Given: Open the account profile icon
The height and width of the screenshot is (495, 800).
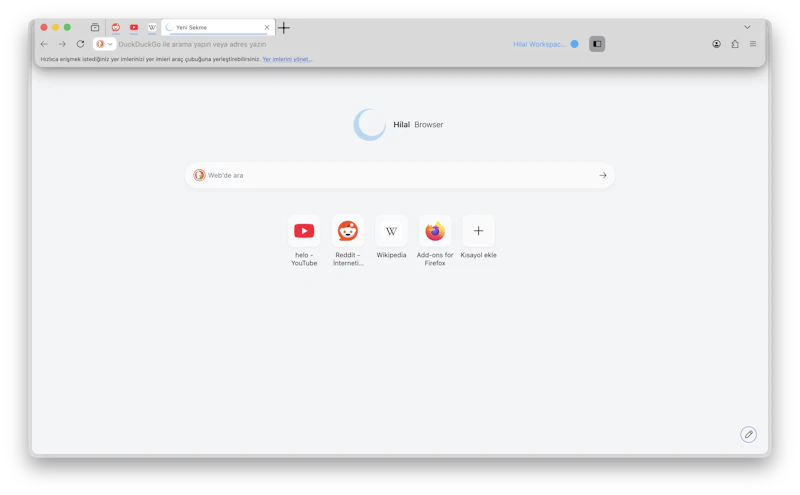Looking at the screenshot, I should coord(716,44).
